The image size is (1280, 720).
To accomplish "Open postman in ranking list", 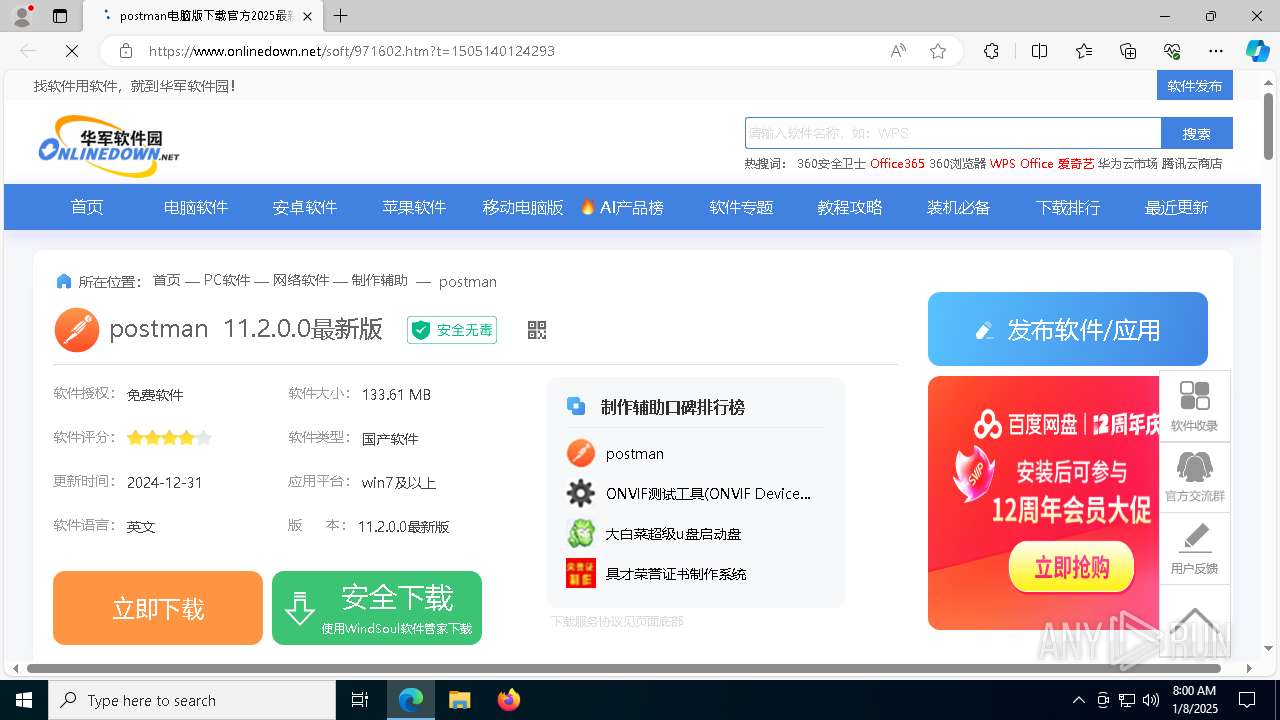I will (635, 454).
